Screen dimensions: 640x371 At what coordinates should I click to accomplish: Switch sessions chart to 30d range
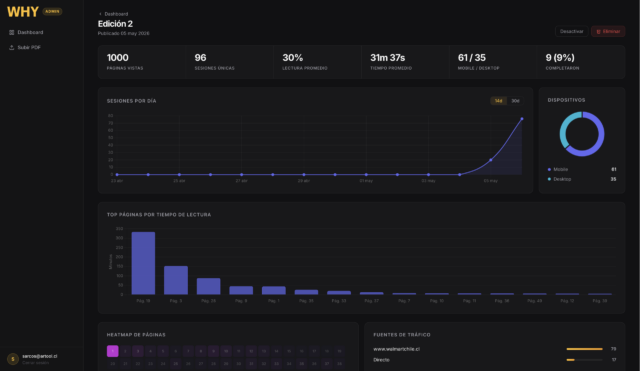tap(516, 101)
